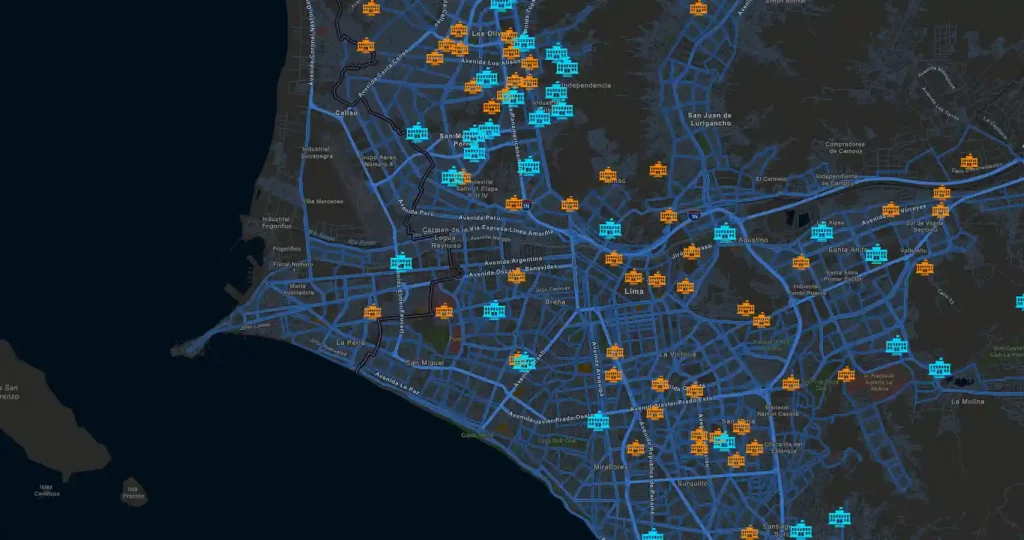Select the Fiscal Nomero label

pyautogui.click(x=293, y=264)
